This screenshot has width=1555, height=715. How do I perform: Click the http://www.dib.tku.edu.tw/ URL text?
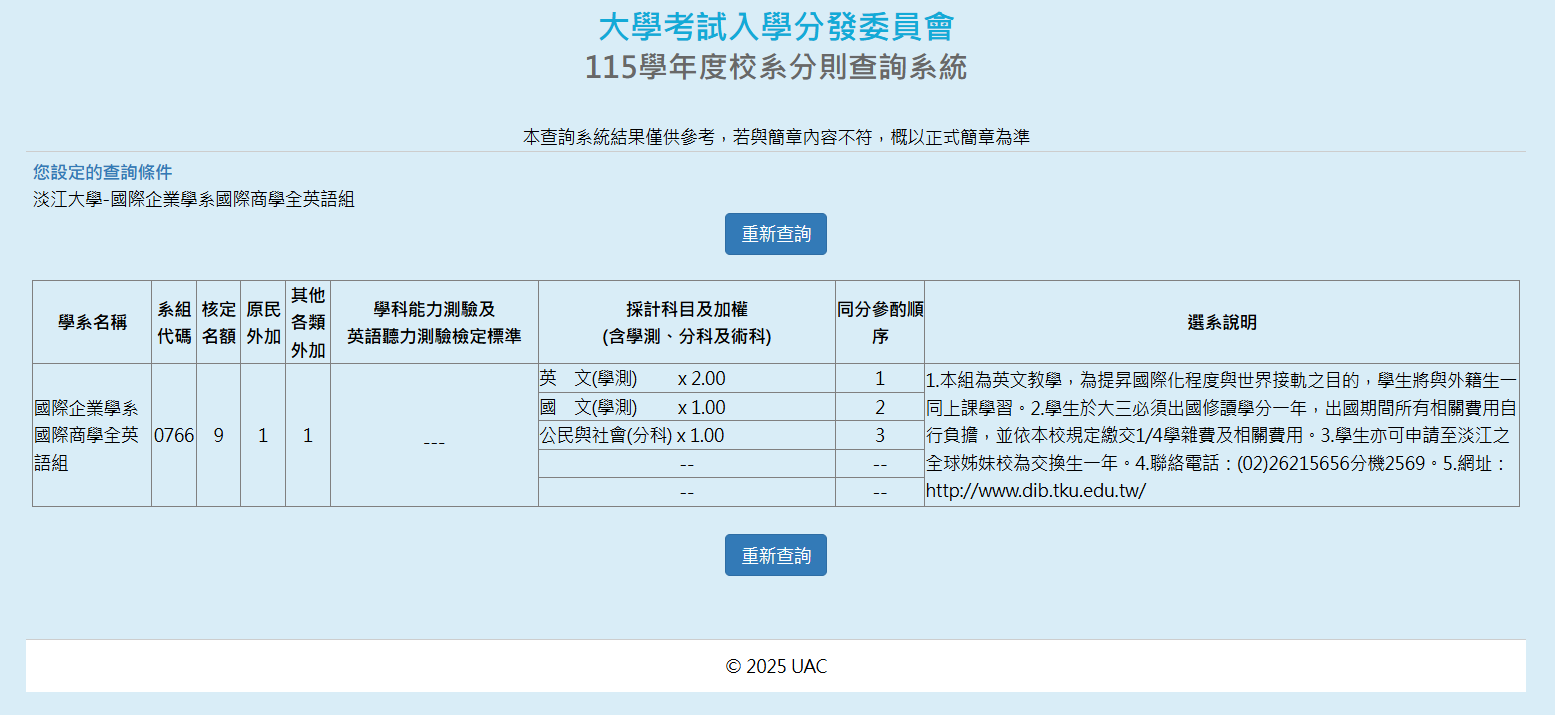coord(1035,491)
